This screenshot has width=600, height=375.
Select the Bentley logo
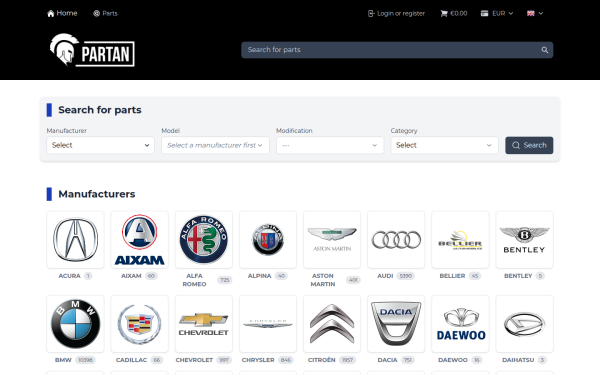pos(525,240)
